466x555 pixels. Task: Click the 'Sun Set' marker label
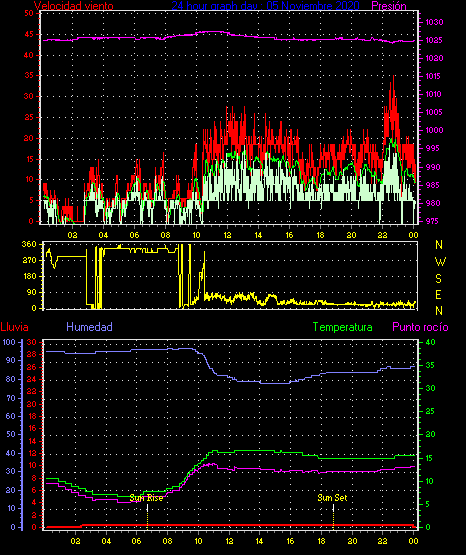tap(332, 498)
